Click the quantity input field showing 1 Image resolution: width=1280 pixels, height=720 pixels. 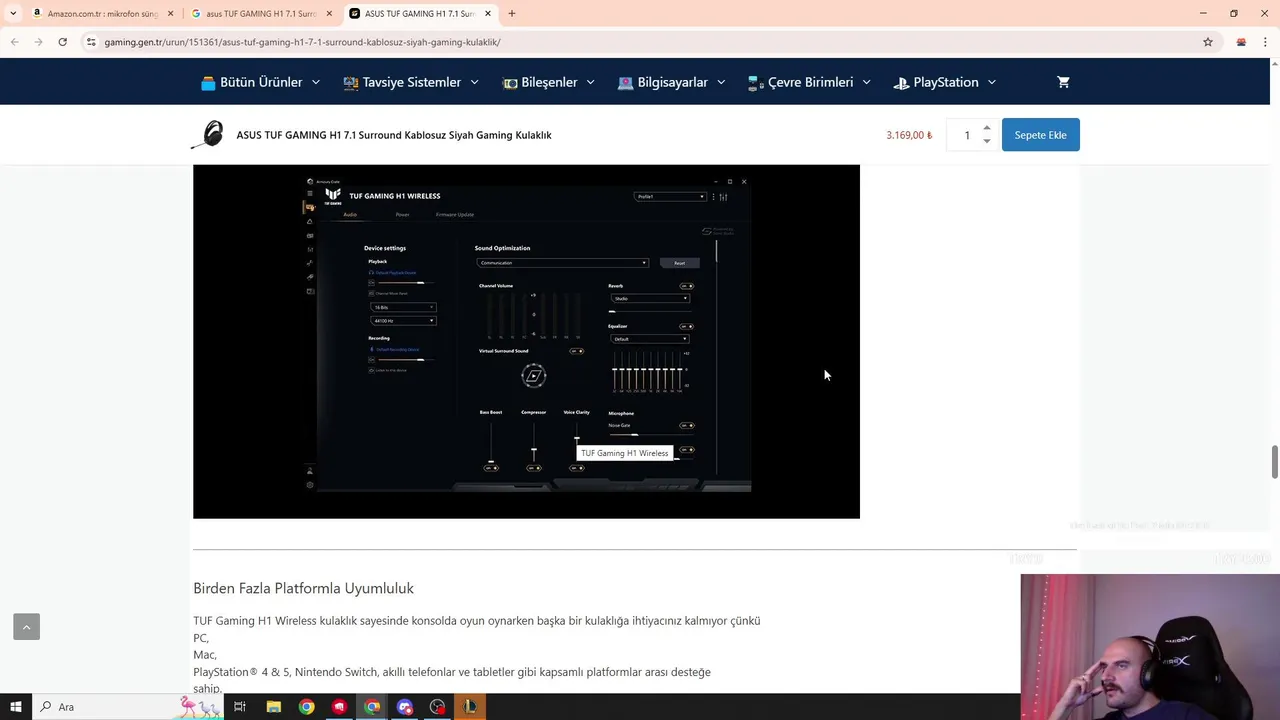point(966,135)
